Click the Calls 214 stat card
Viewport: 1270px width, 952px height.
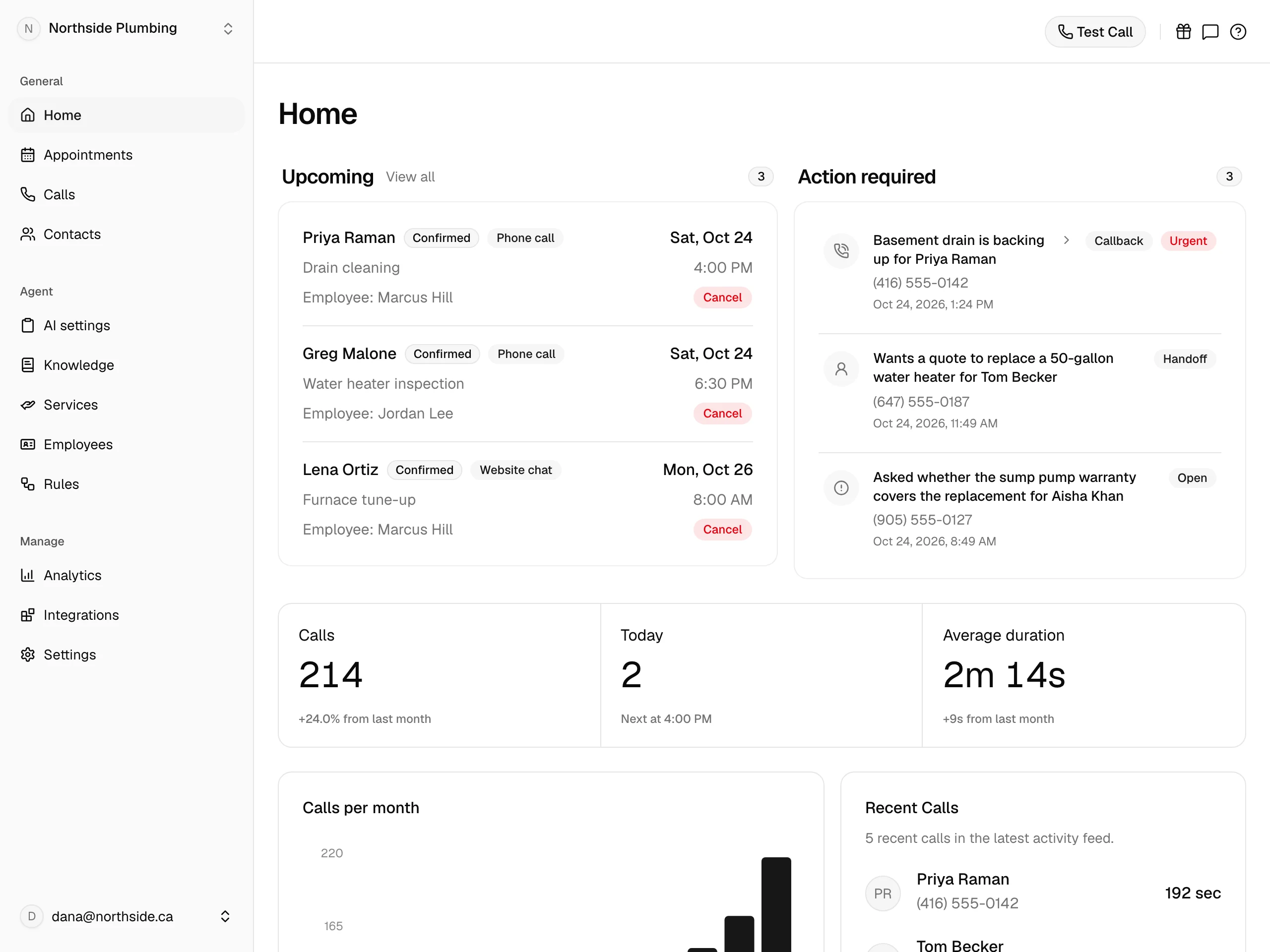pos(439,675)
